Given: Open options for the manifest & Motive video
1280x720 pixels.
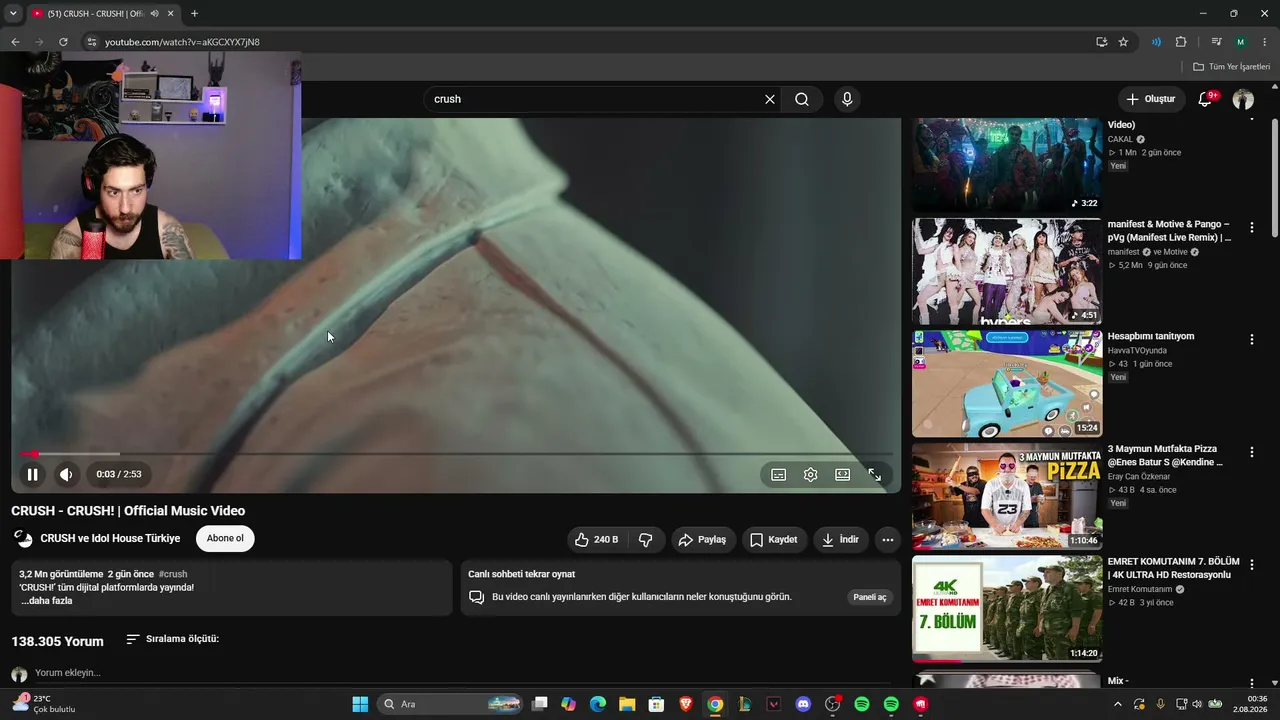Looking at the screenshot, I should (1251, 228).
